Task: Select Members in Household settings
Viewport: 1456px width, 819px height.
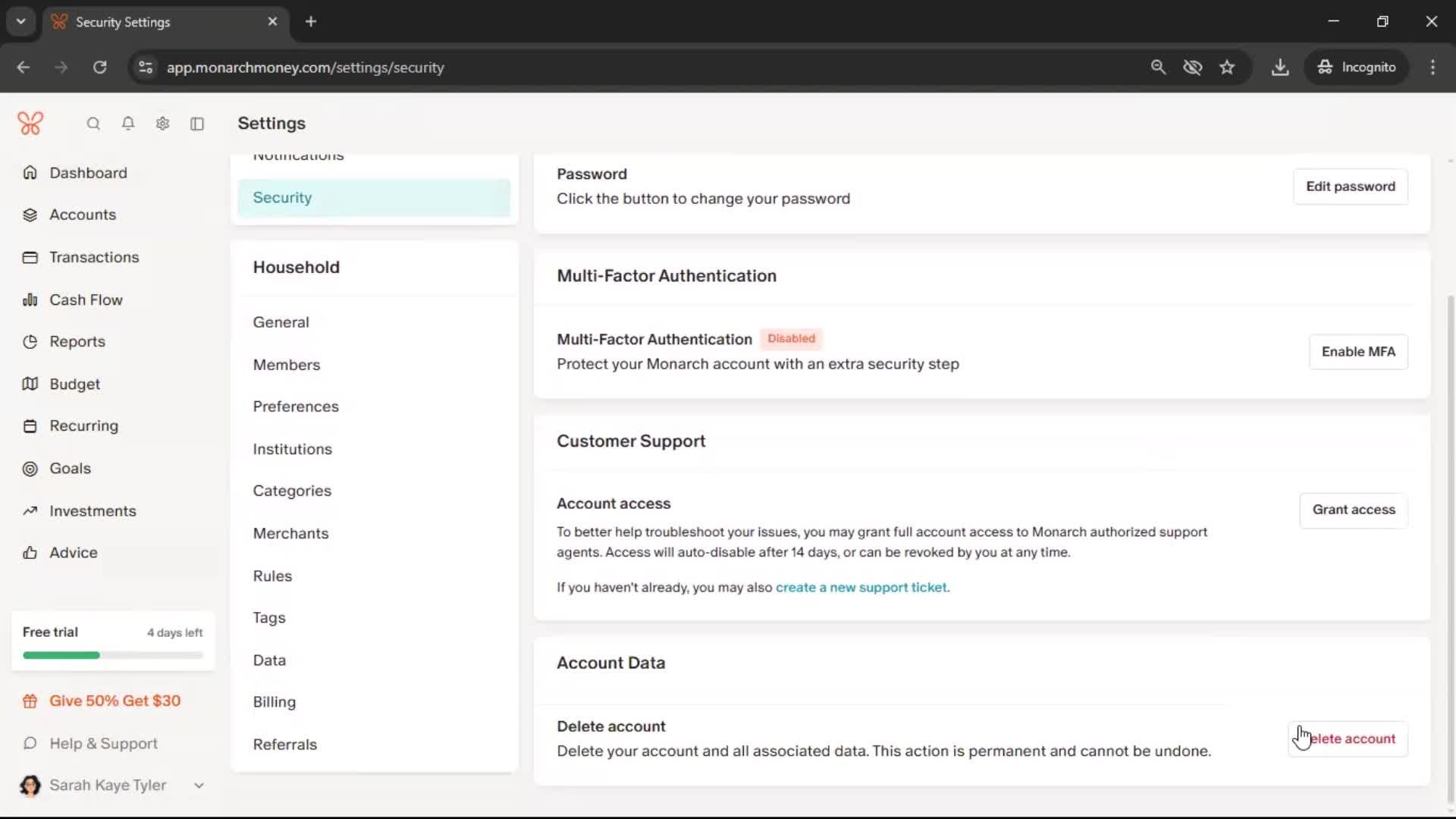Action: click(x=286, y=365)
